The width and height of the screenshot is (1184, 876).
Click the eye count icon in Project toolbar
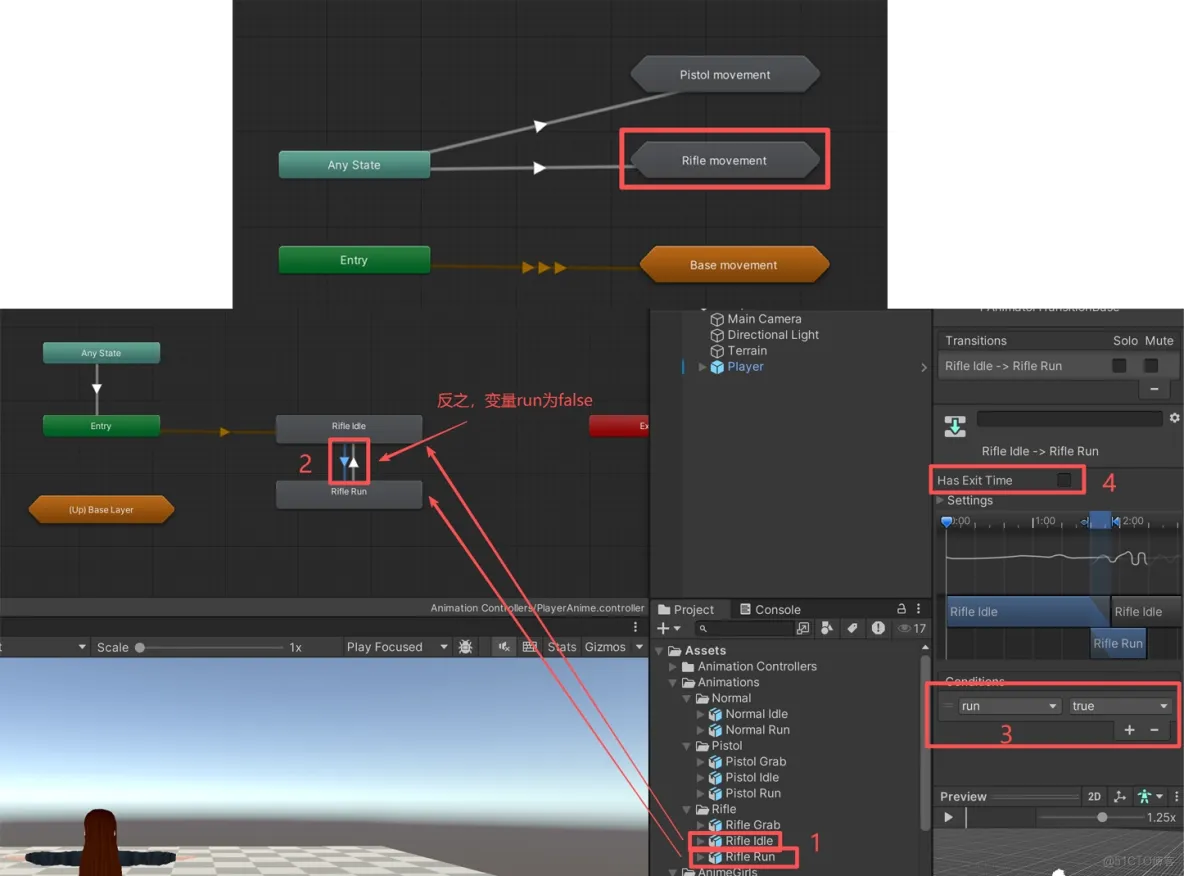[x=904, y=629]
